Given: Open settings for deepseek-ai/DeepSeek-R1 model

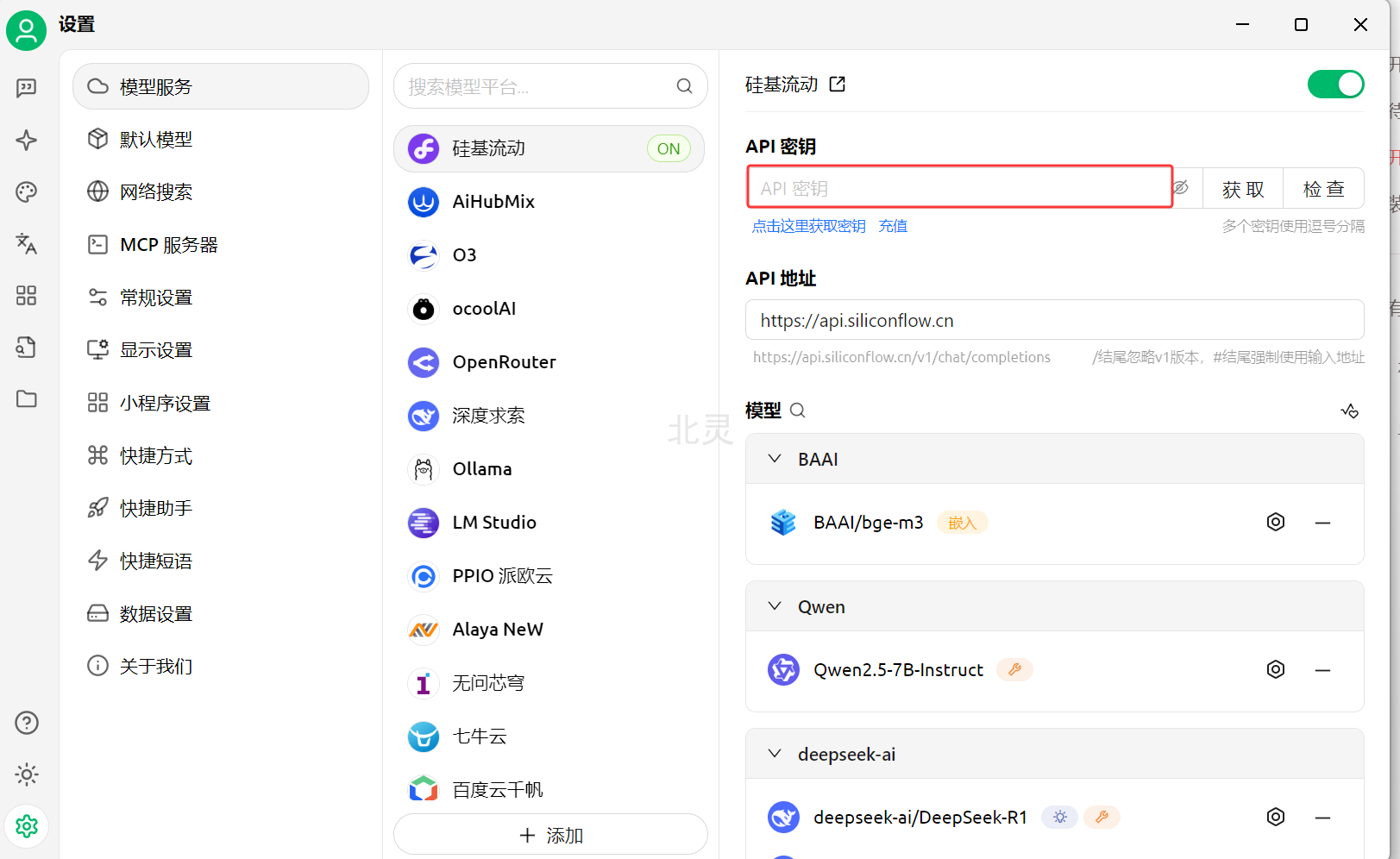Looking at the screenshot, I should 1276,817.
